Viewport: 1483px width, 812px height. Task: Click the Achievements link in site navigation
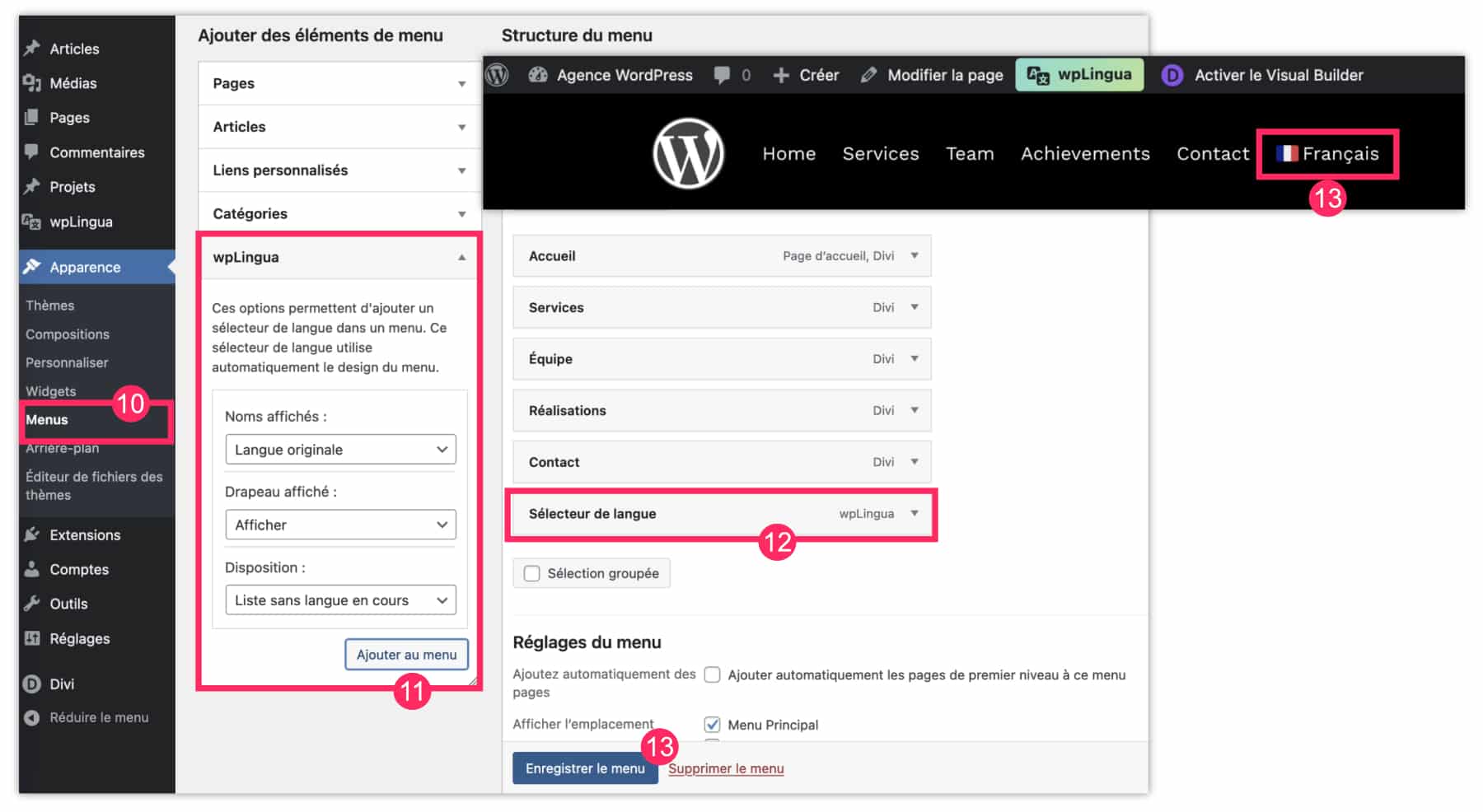[x=1085, y=154]
